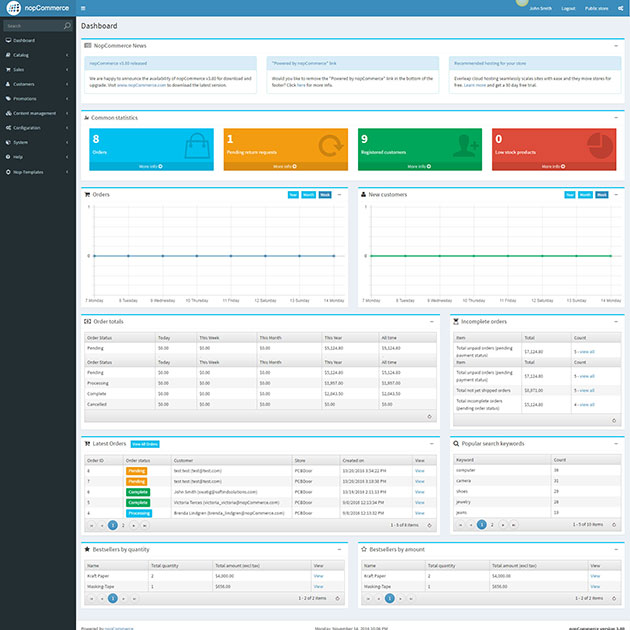Show Orders chart by Week

coord(325,195)
